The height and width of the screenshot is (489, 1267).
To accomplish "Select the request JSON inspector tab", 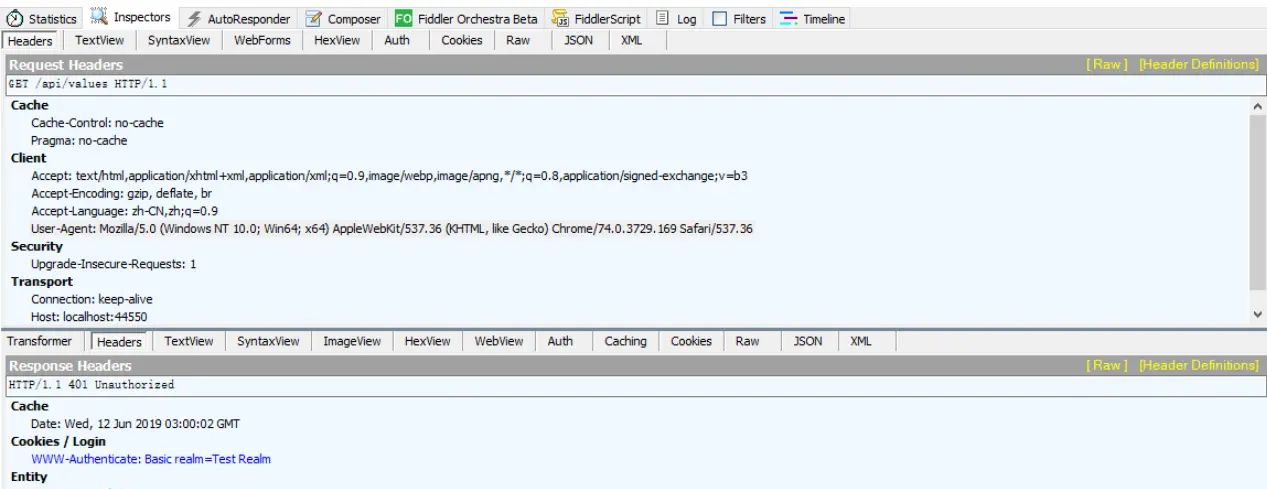I will (x=579, y=40).
